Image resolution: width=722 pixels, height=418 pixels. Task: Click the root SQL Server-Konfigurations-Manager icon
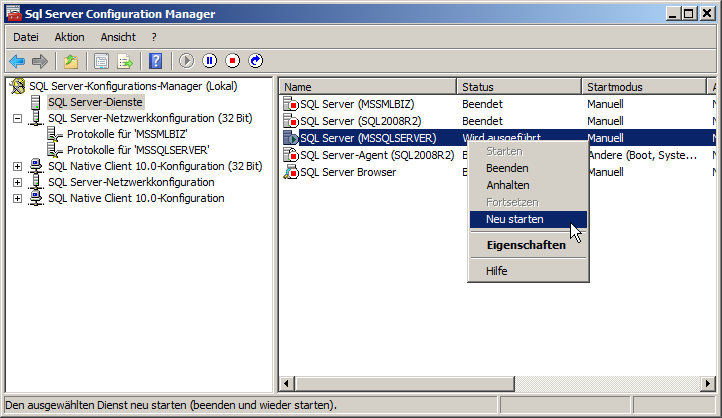[18, 86]
